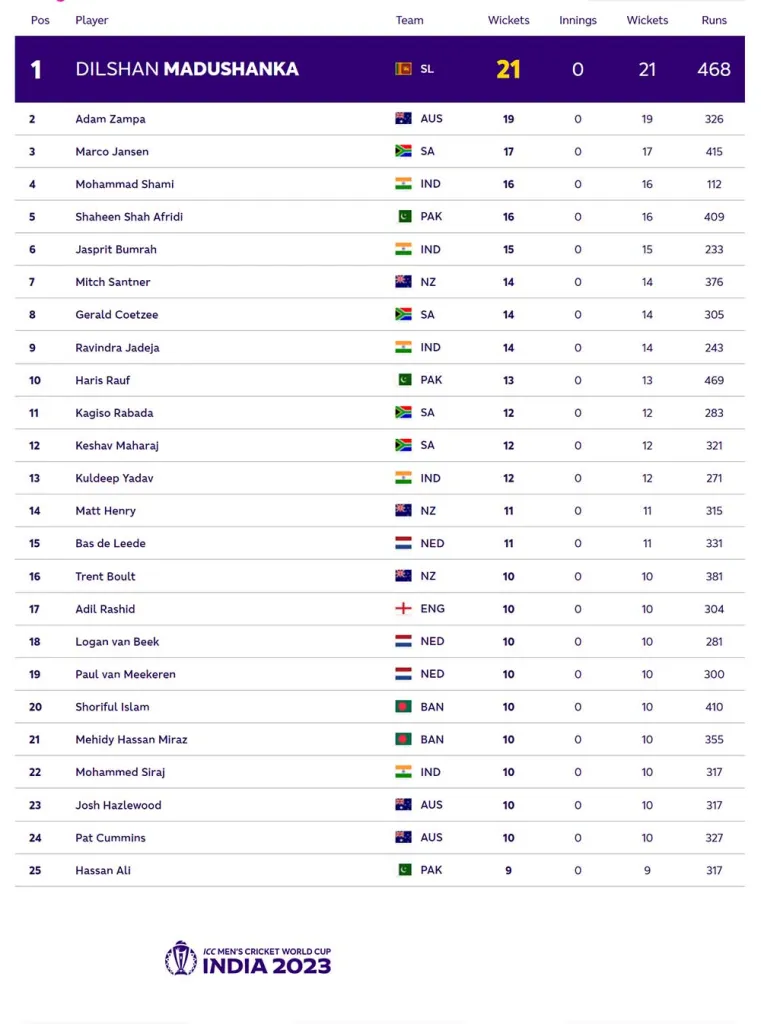Click India flag in Mohammad Shami row

(403, 184)
